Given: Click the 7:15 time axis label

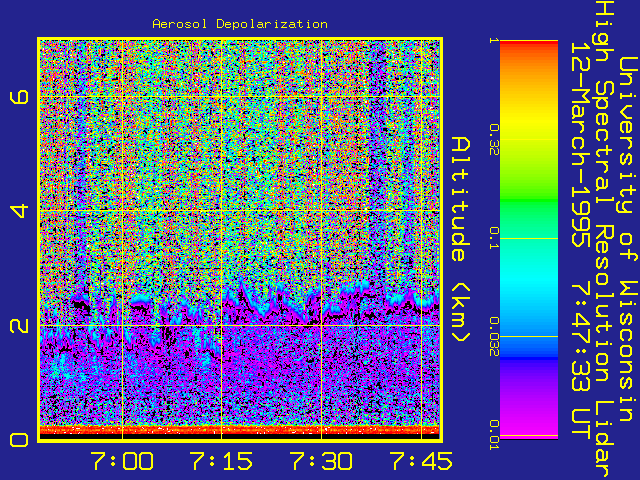Looking at the screenshot, I should (221, 461).
